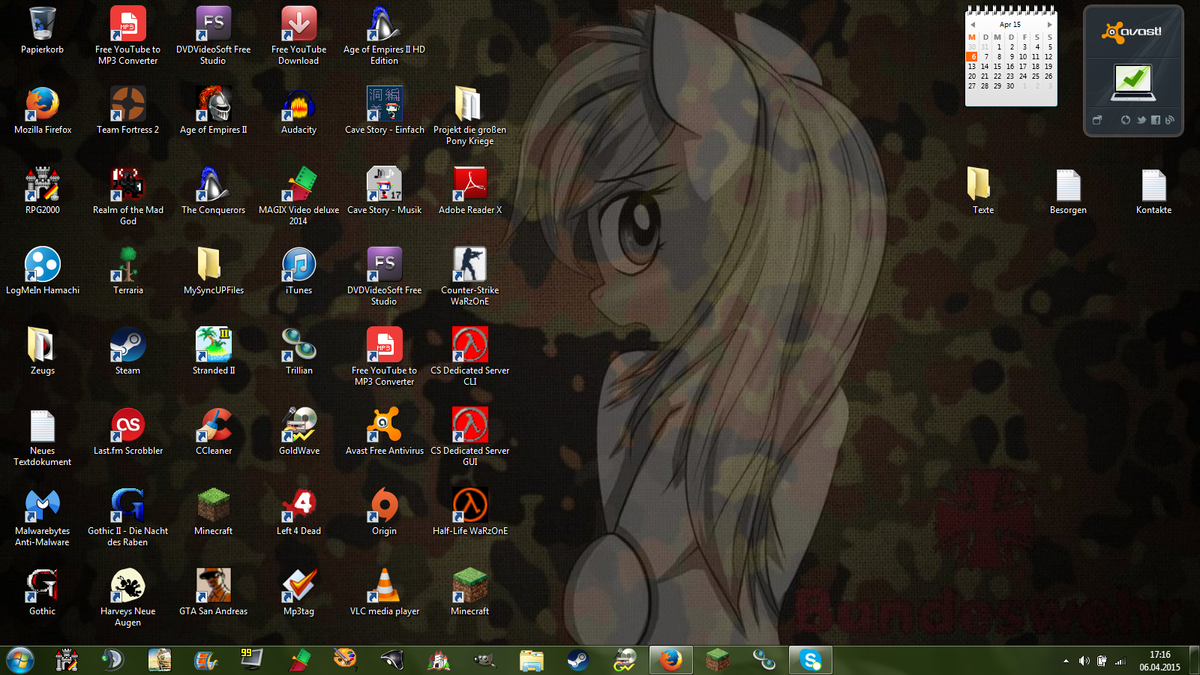Launch GoldWave from desktop
The height and width of the screenshot is (675, 1200).
pyautogui.click(x=299, y=432)
